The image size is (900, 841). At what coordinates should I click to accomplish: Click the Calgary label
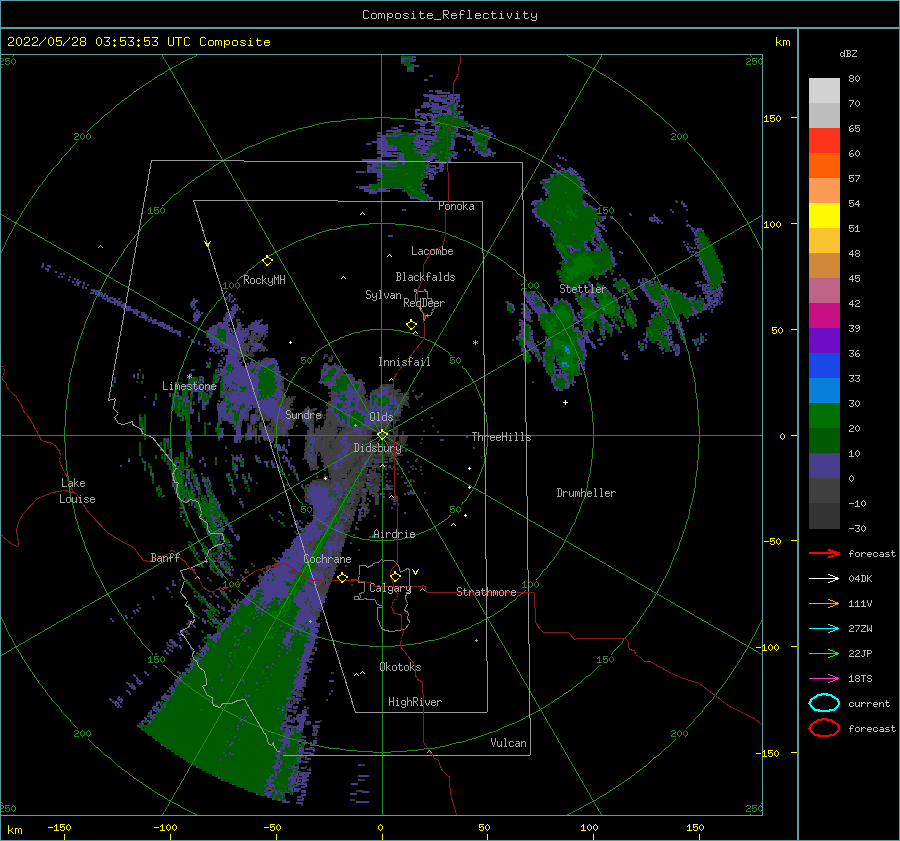390,588
